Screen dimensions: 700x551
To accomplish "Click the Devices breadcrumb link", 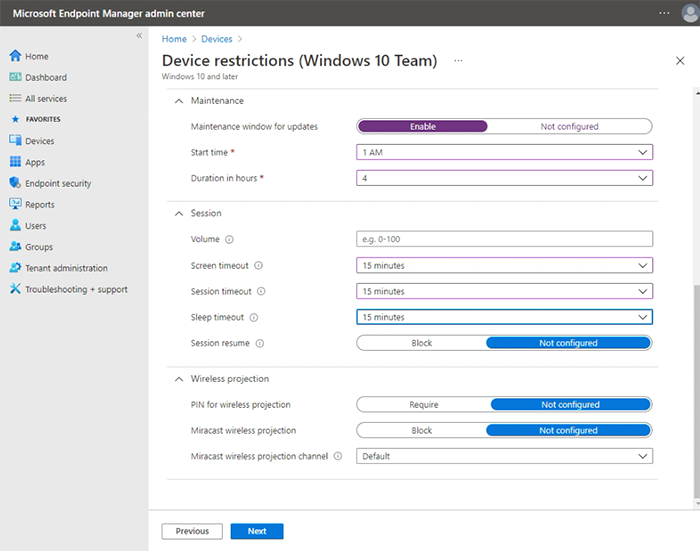I will click(216, 39).
